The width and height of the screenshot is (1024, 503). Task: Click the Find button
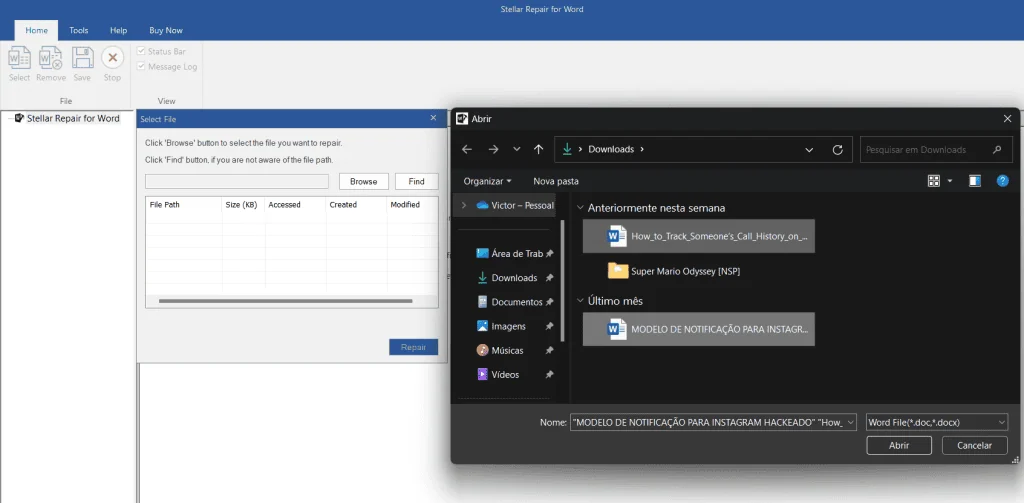click(417, 182)
